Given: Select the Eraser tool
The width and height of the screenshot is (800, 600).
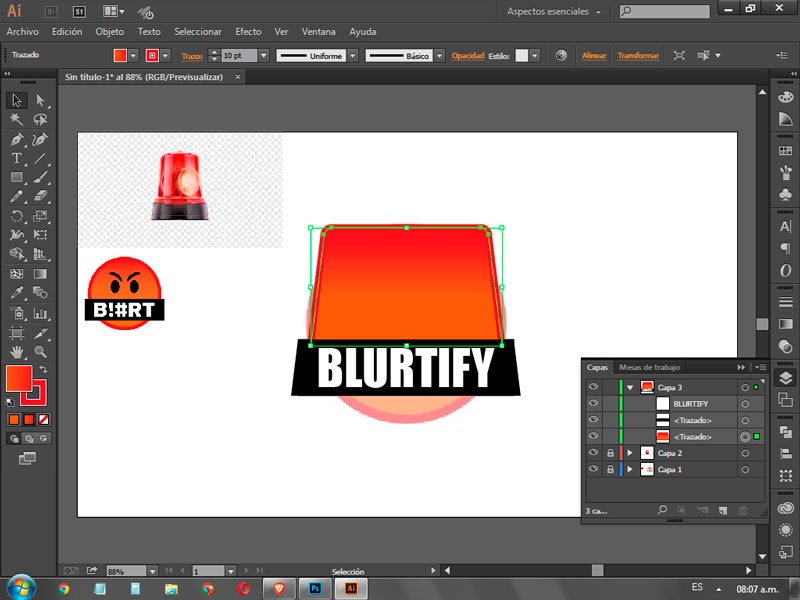Looking at the screenshot, I should [40, 196].
